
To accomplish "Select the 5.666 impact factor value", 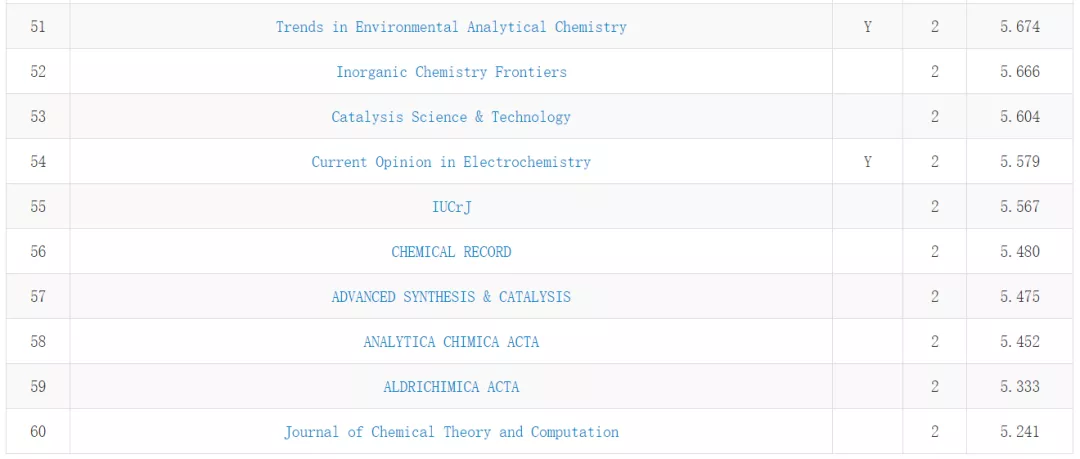I will pyautogui.click(x=1020, y=72).
